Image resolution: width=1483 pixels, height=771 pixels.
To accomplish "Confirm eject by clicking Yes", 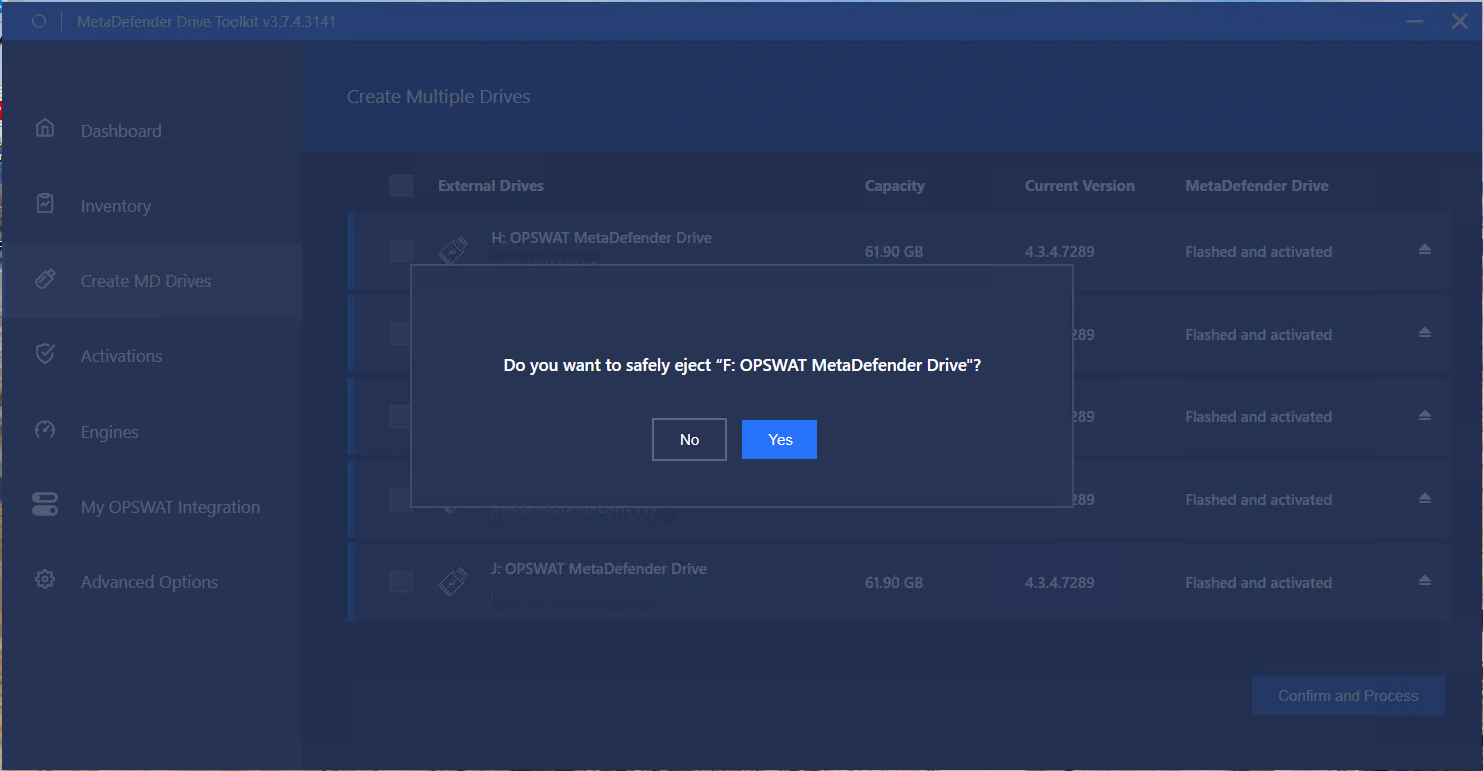I will [x=779, y=440].
